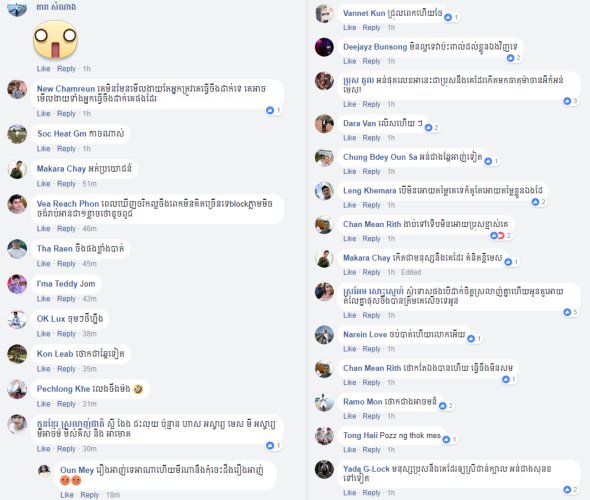Click the like count on Dara Van's comment
Viewport: 590px width, 500px height.
click(x=432, y=128)
